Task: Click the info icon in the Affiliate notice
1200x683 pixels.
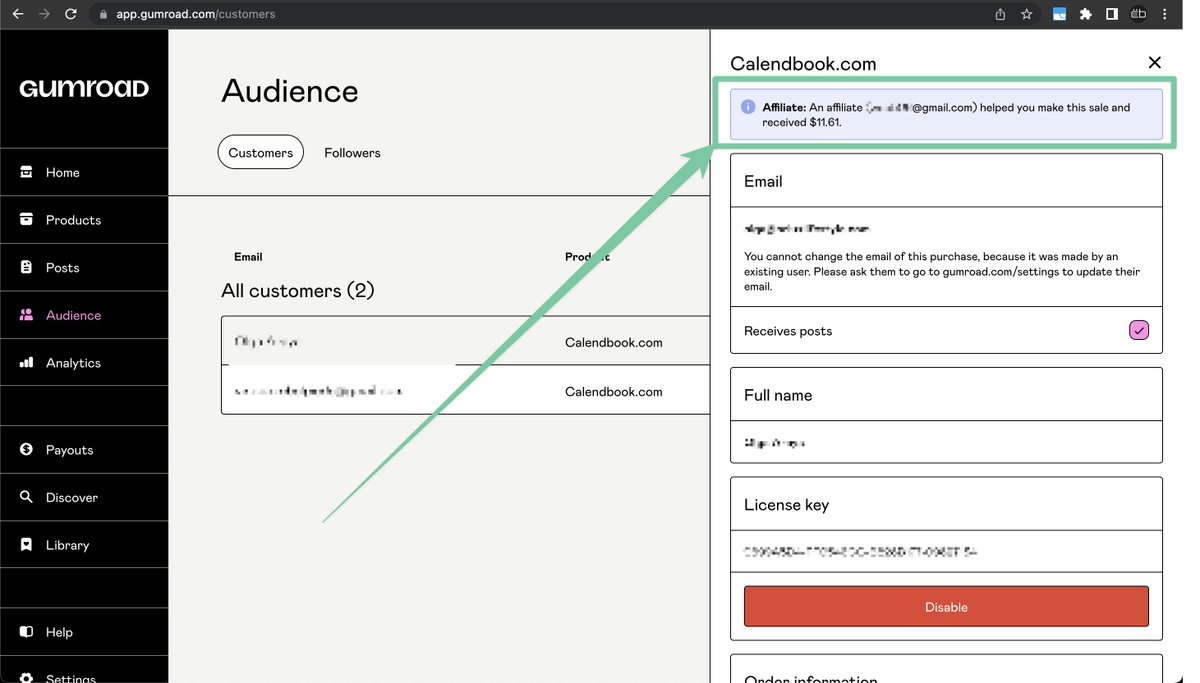Action: [747, 107]
